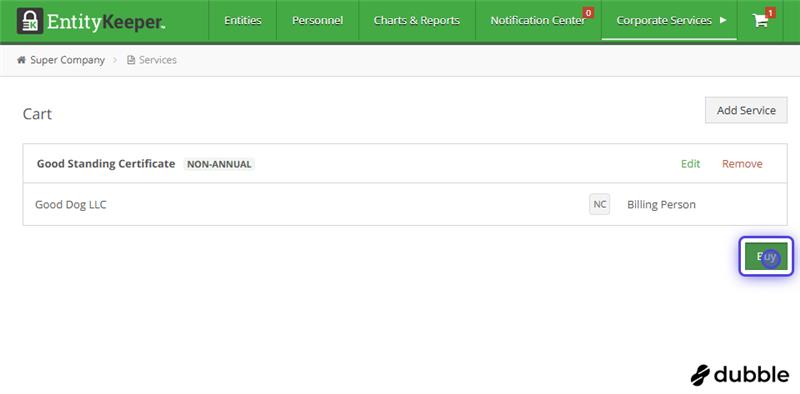
Task: Click the document icon beside Services
Action: click(x=131, y=60)
